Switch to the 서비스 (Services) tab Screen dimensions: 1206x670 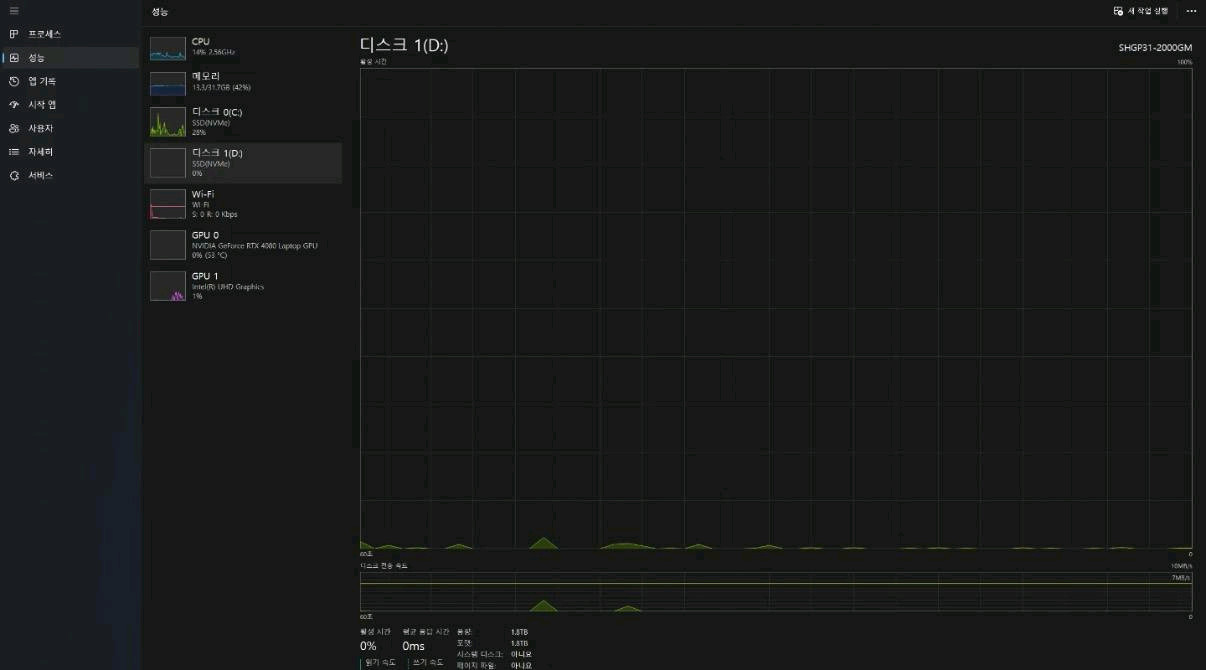click(43, 175)
